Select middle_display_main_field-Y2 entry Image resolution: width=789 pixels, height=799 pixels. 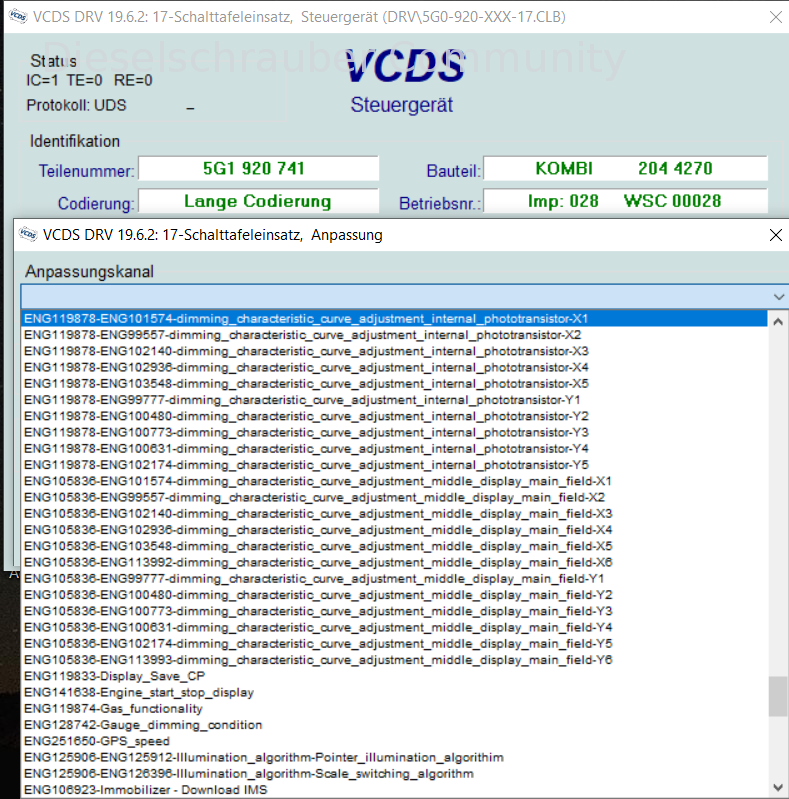(394, 595)
